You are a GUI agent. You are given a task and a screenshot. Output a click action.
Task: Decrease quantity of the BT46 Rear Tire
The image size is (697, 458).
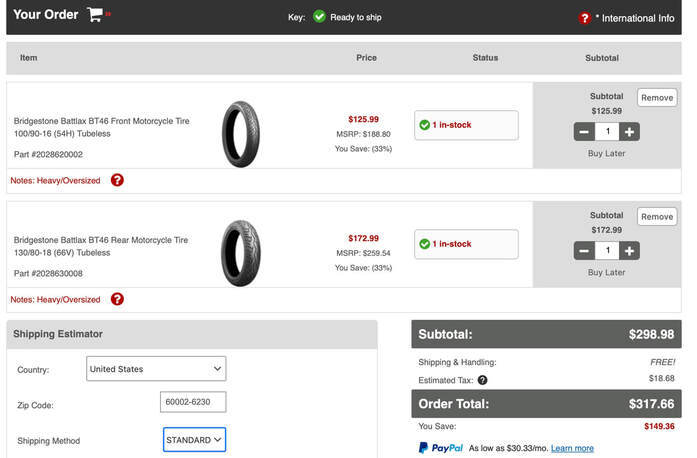click(x=584, y=251)
